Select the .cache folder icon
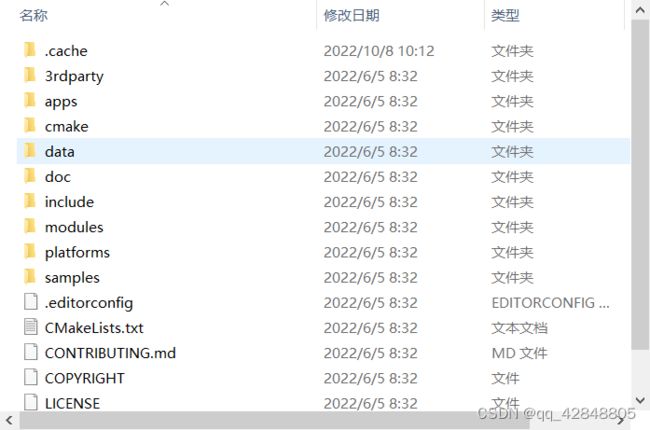The width and height of the screenshot is (650, 430). (x=30, y=50)
